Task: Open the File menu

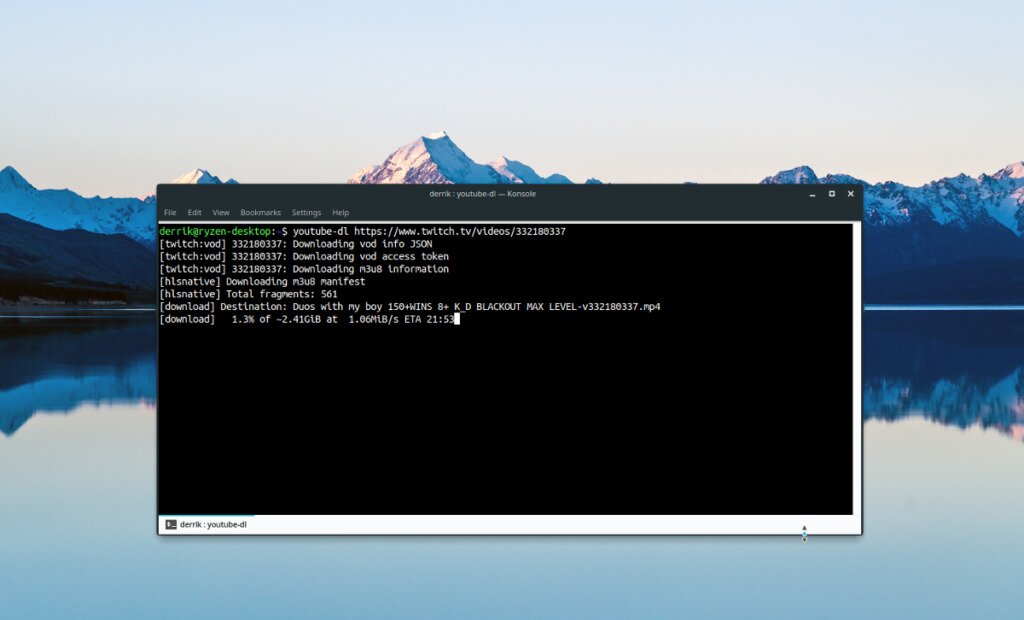Action: [169, 212]
